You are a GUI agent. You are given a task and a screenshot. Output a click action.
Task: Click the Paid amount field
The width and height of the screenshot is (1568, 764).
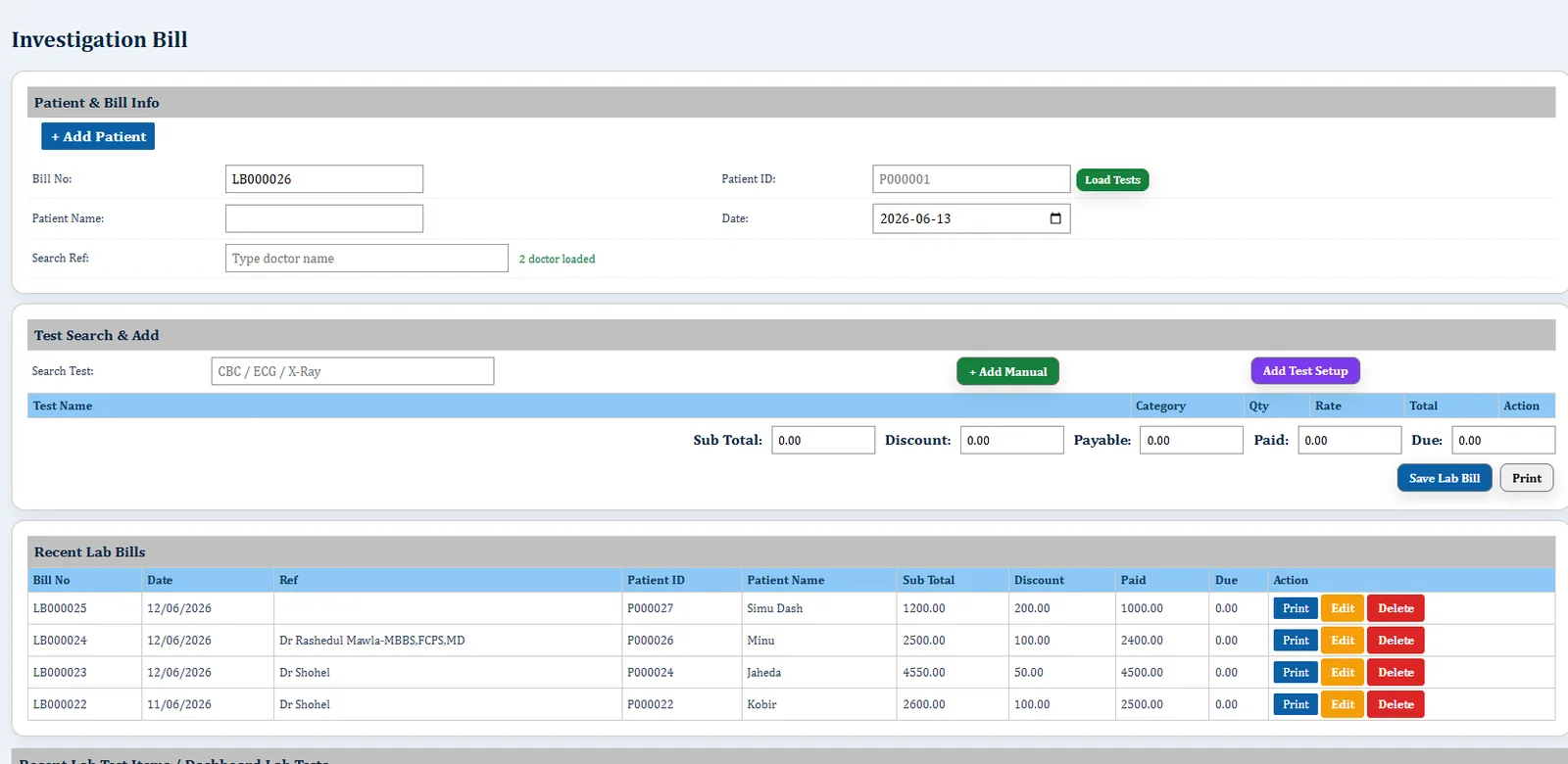coord(1349,440)
